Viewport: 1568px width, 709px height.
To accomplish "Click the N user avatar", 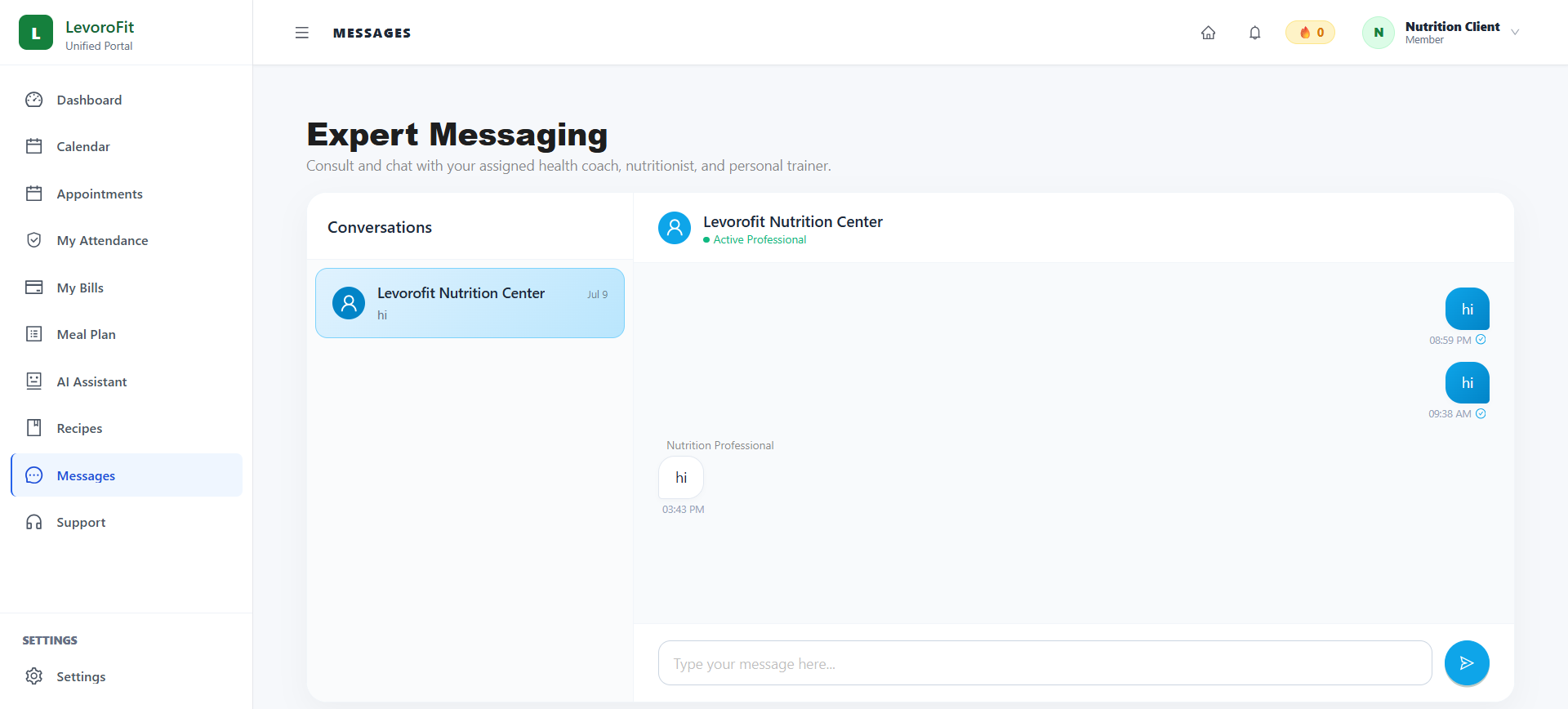I will point(1379,33).
